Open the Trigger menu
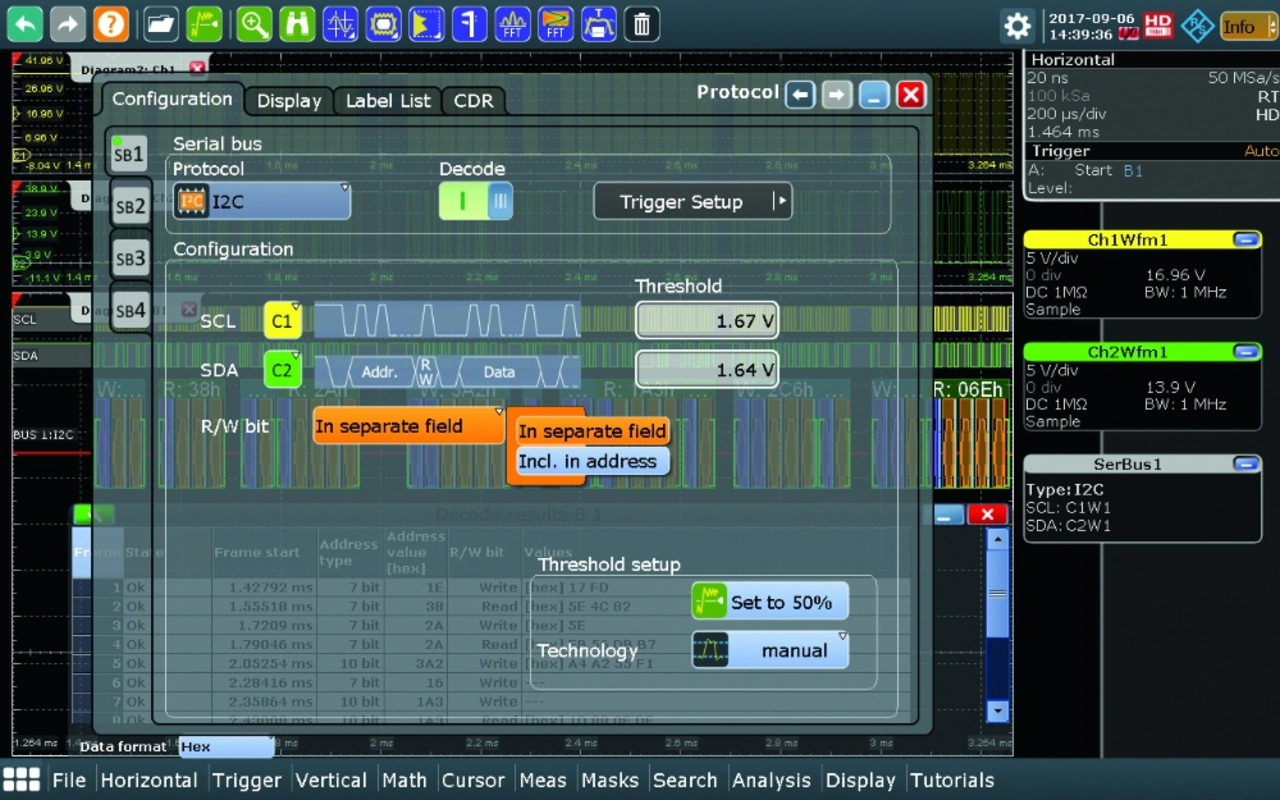The height and width of the screenshot is (800, 1280). point(247,780)
